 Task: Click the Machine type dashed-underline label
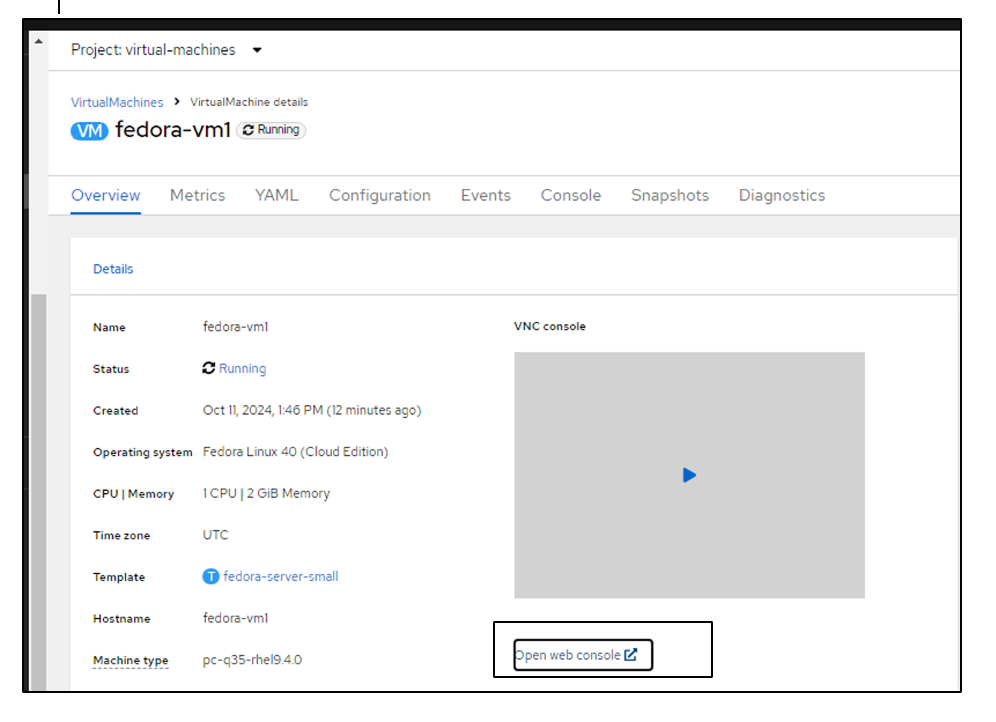point(131,660)
